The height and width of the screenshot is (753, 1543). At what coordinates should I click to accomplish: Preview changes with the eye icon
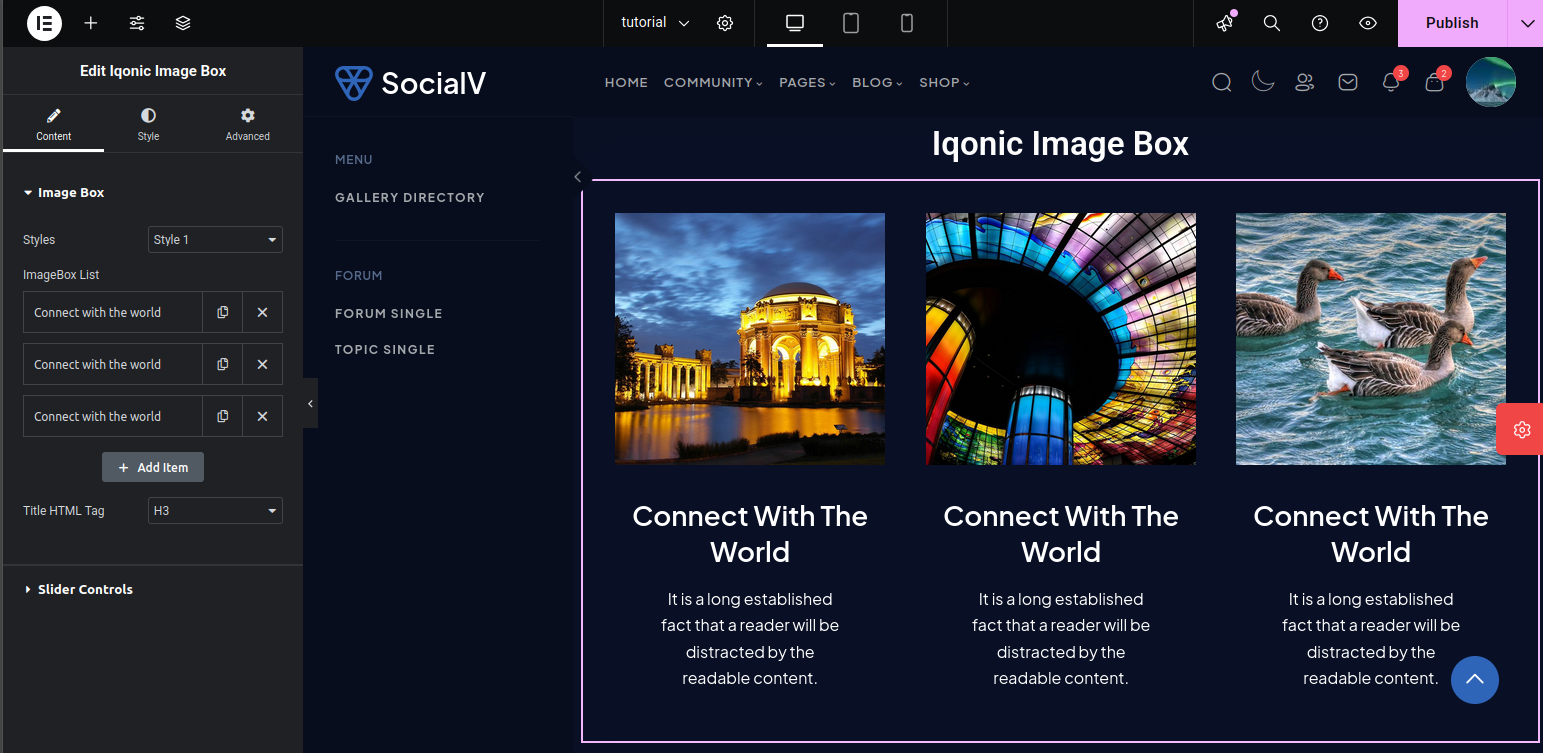pos(1368,23)
